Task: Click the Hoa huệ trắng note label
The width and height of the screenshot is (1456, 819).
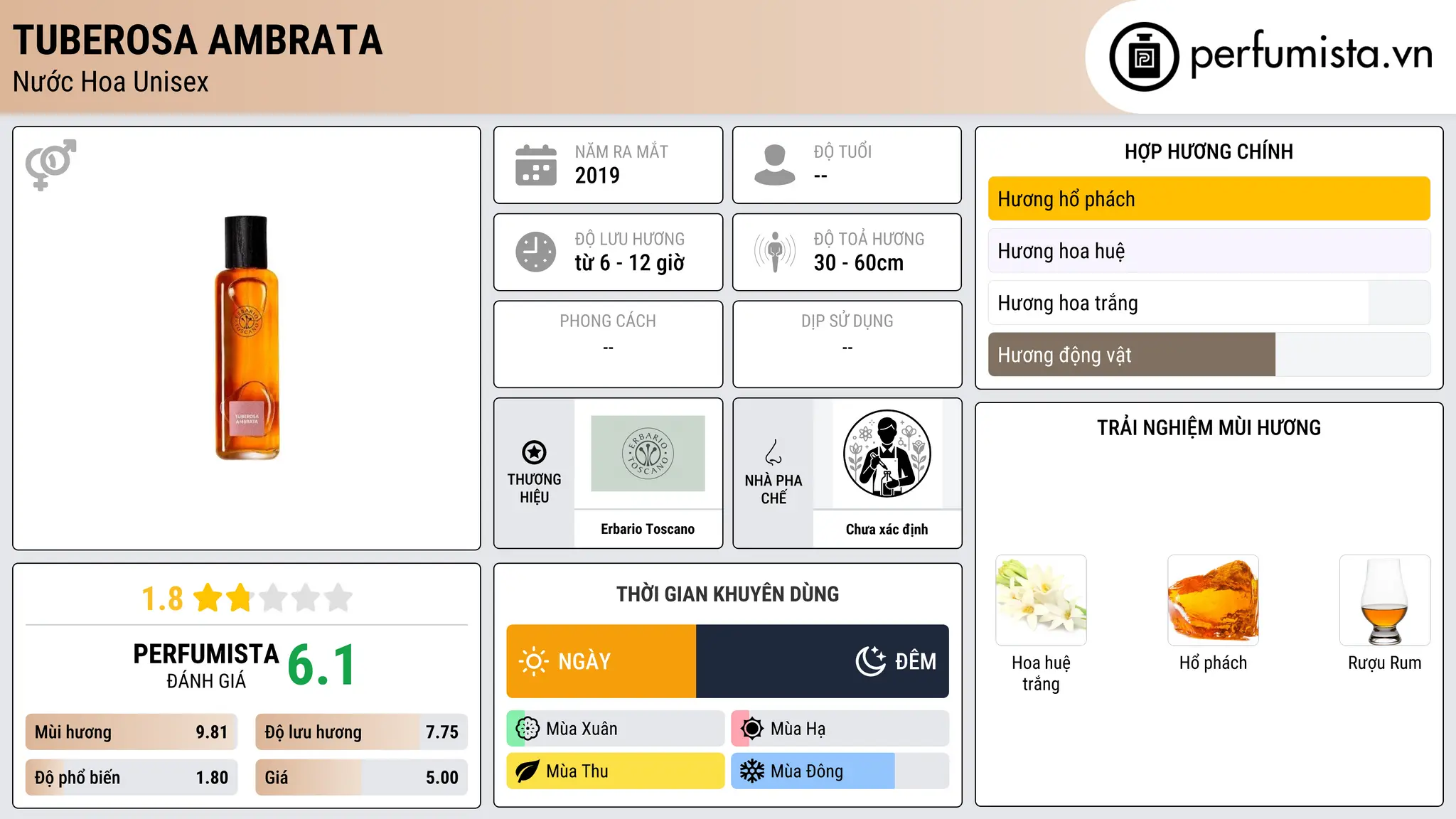Action: (1041, 673)
